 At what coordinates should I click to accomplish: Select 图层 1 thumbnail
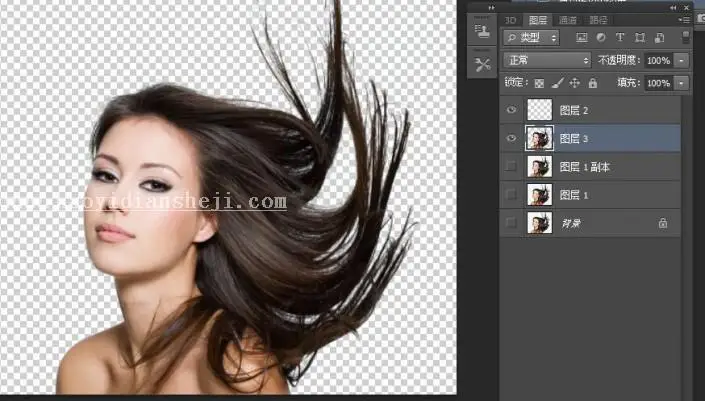(540, 195)
